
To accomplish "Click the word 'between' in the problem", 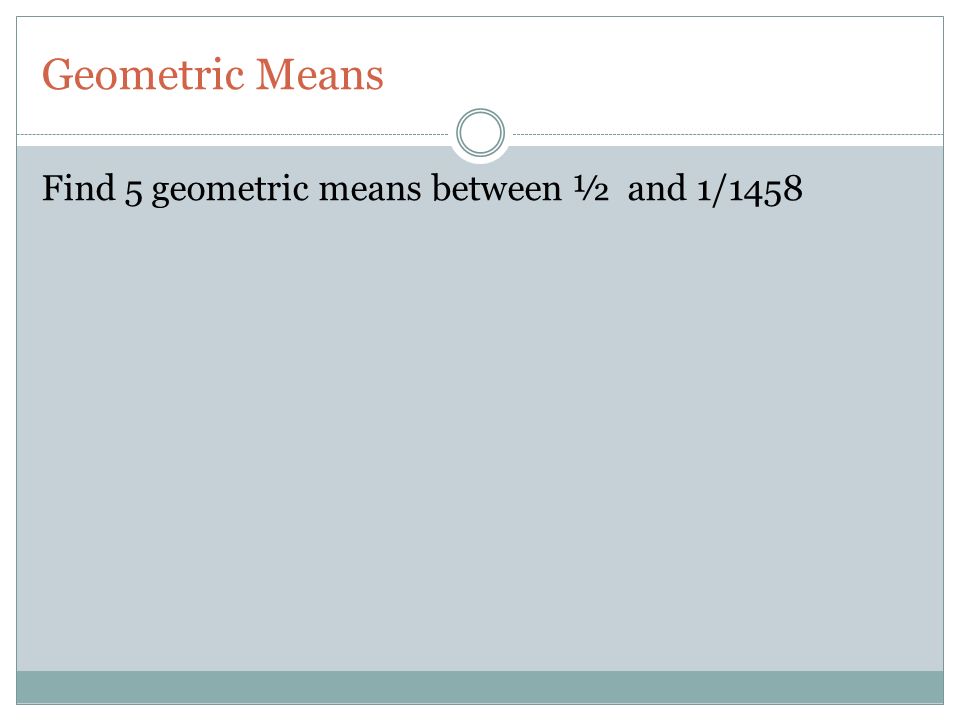I will click(x=497, y=187).
